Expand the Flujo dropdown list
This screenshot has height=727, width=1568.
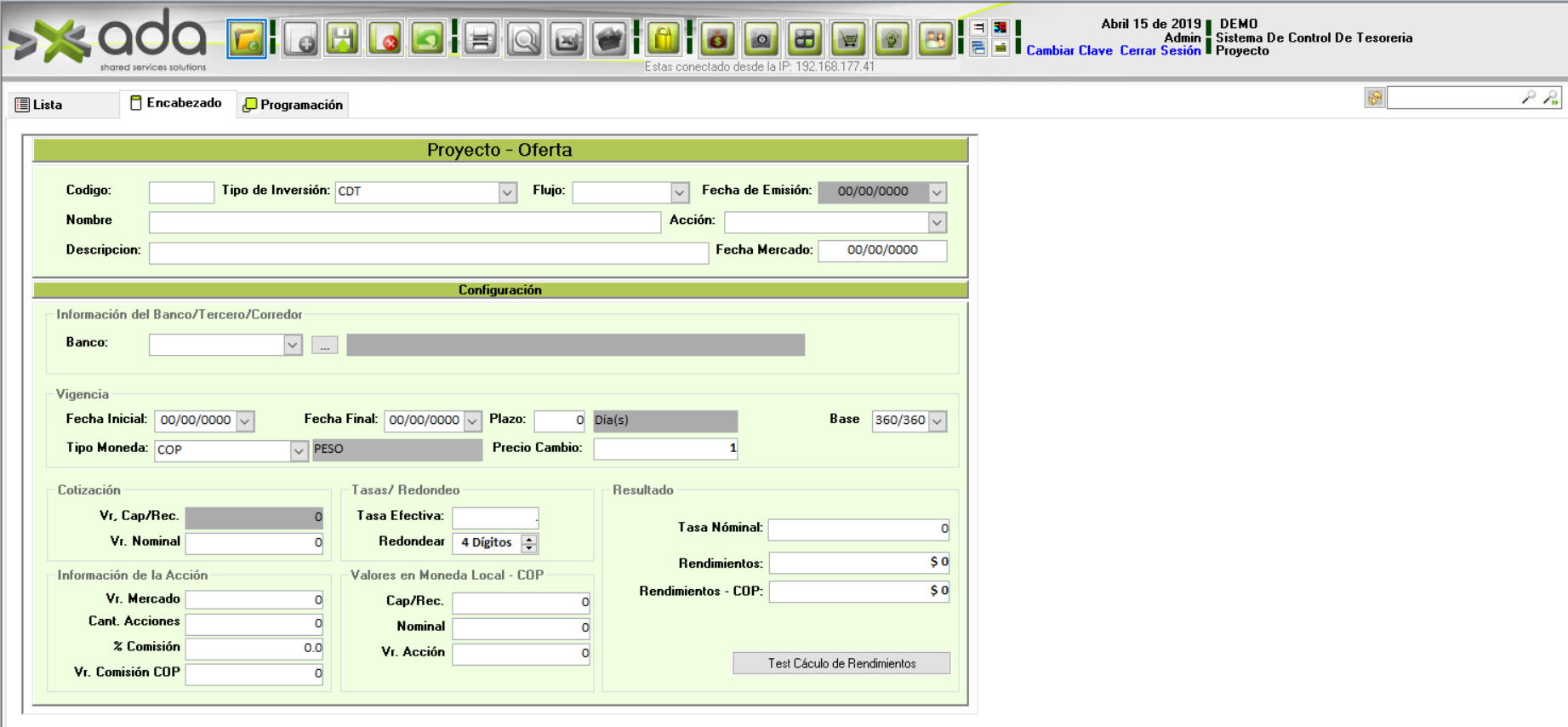[679, 192]
